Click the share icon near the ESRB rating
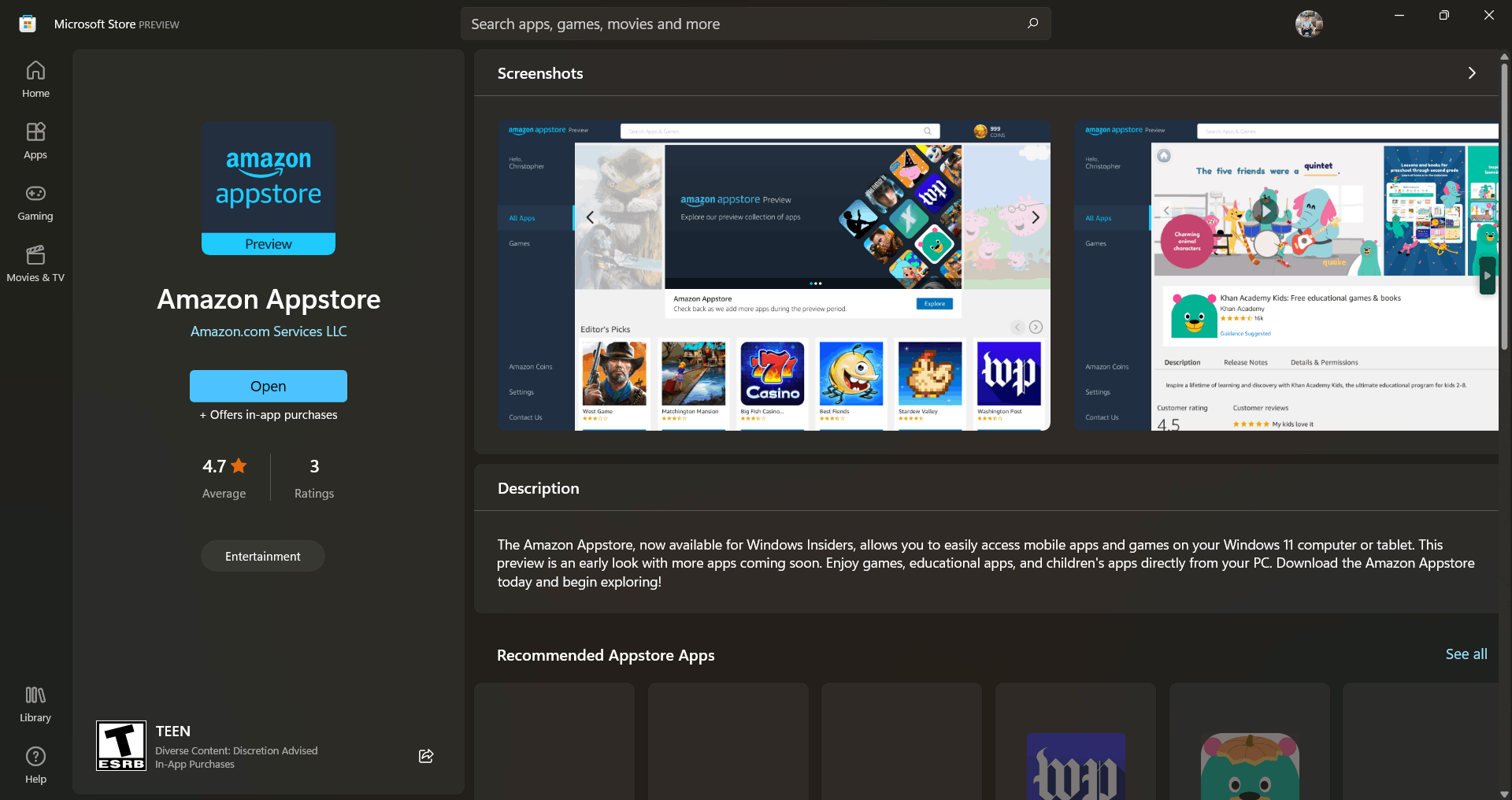1512x800 pixels. (x=425, y=756)
